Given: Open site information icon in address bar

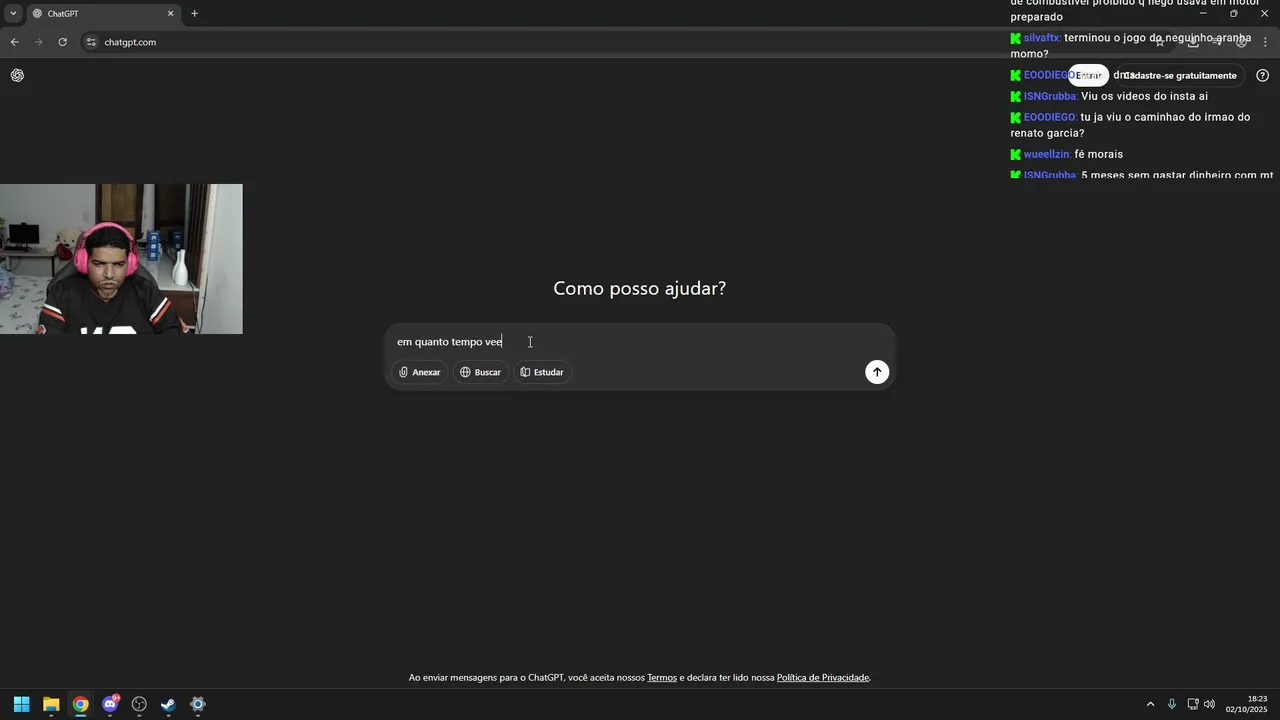Looking at the screenshot, I should pyautogui.click(x=91, y=42).
